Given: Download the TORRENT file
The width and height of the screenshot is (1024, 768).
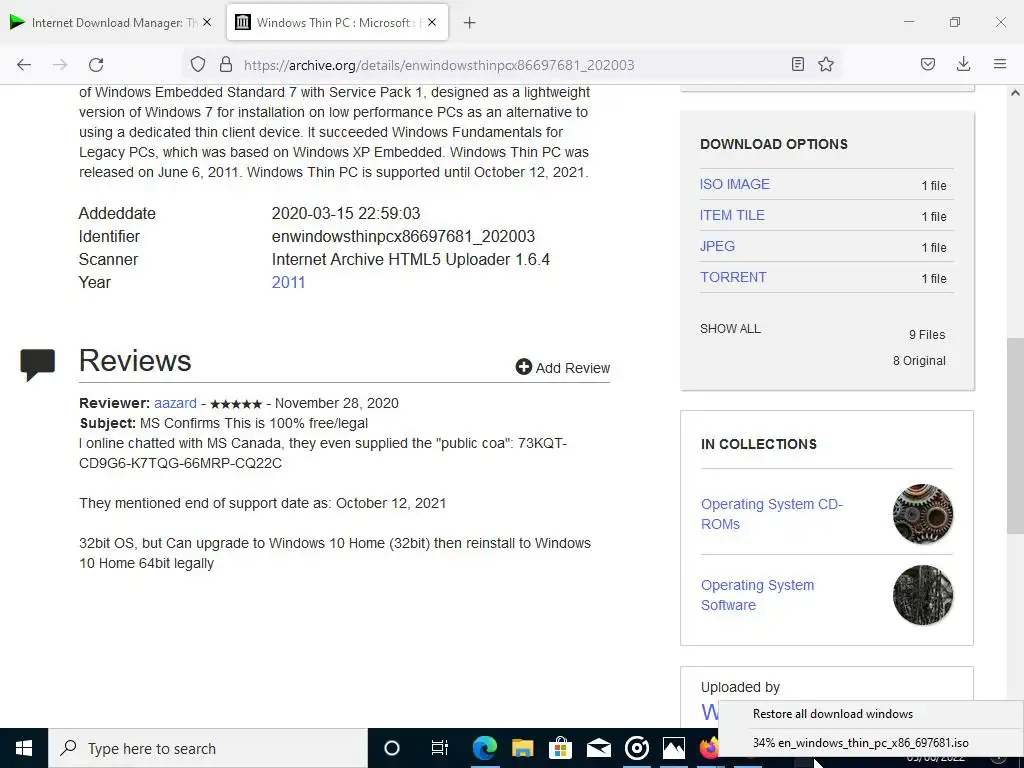Looking at the screenshot, I should 733,277.
